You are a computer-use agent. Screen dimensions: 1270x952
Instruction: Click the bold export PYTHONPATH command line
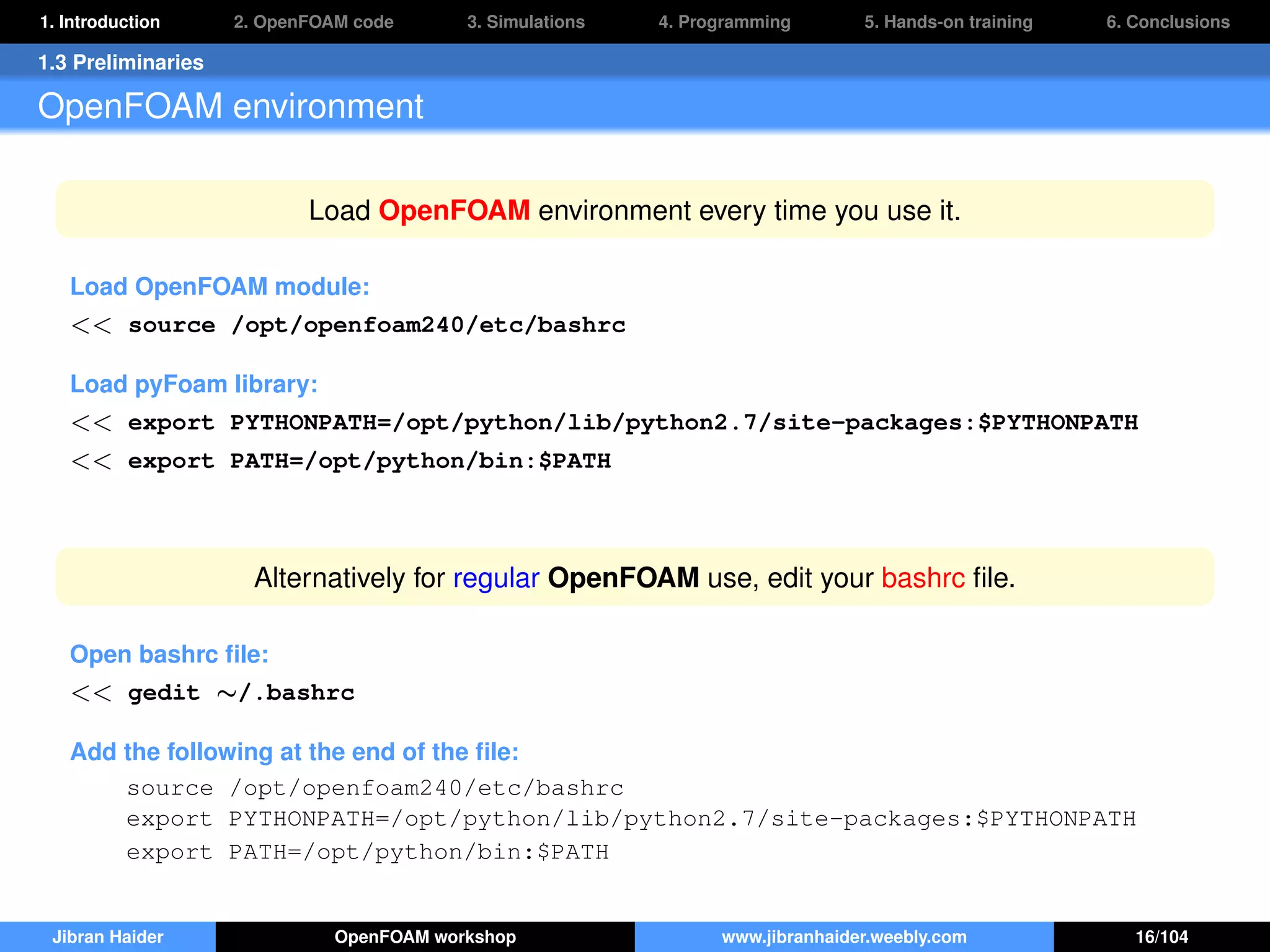pos(633,423)
